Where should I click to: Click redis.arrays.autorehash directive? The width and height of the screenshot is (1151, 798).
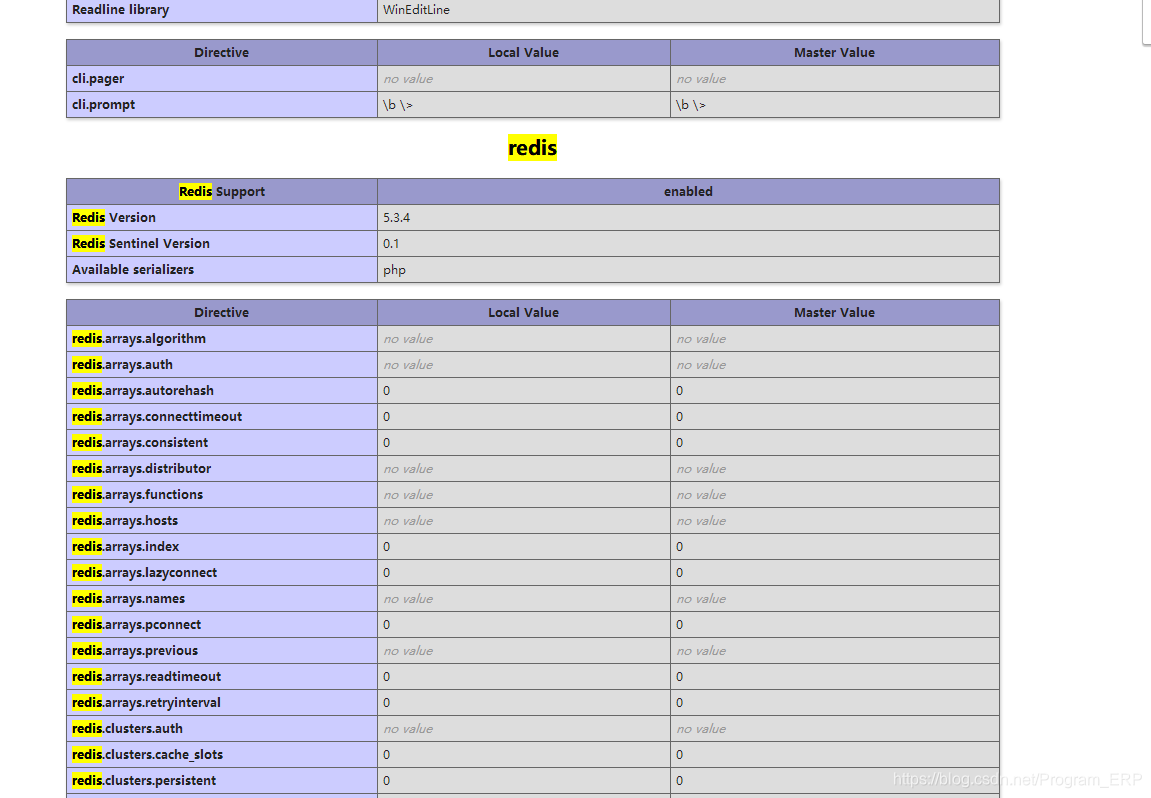[x=142, y=391]
